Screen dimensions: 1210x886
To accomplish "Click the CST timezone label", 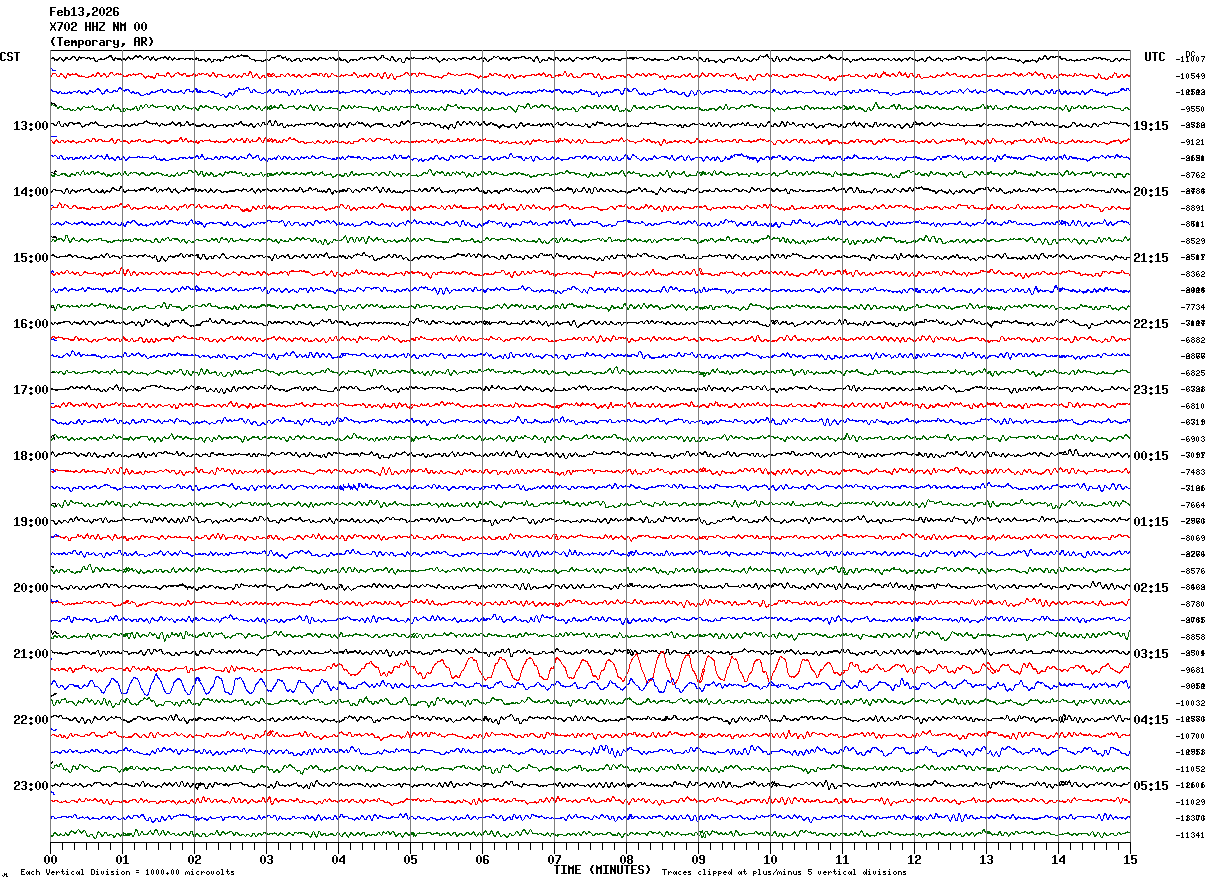I will coord(10,57).
